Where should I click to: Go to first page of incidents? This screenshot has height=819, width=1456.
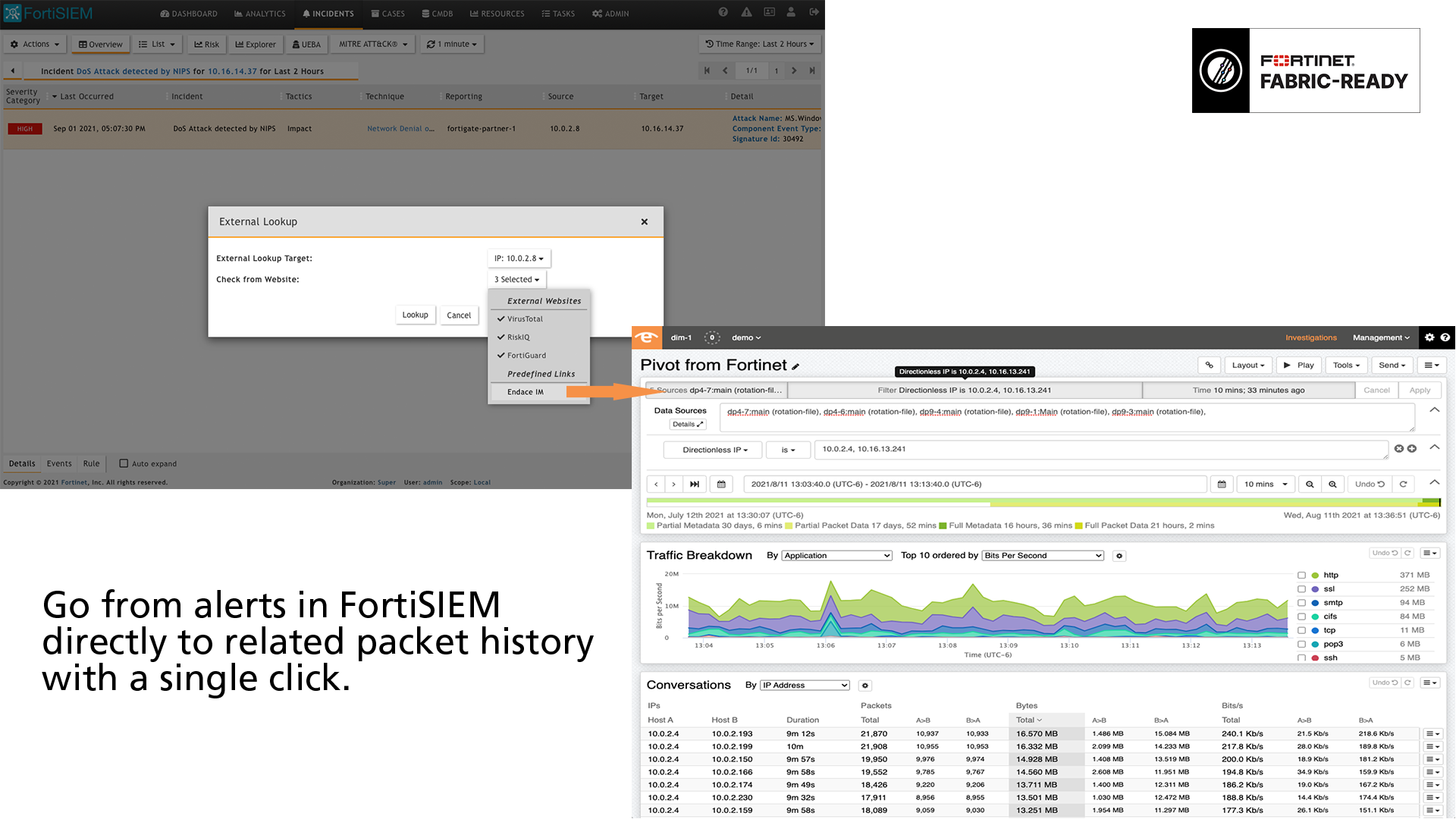point(707,71)
